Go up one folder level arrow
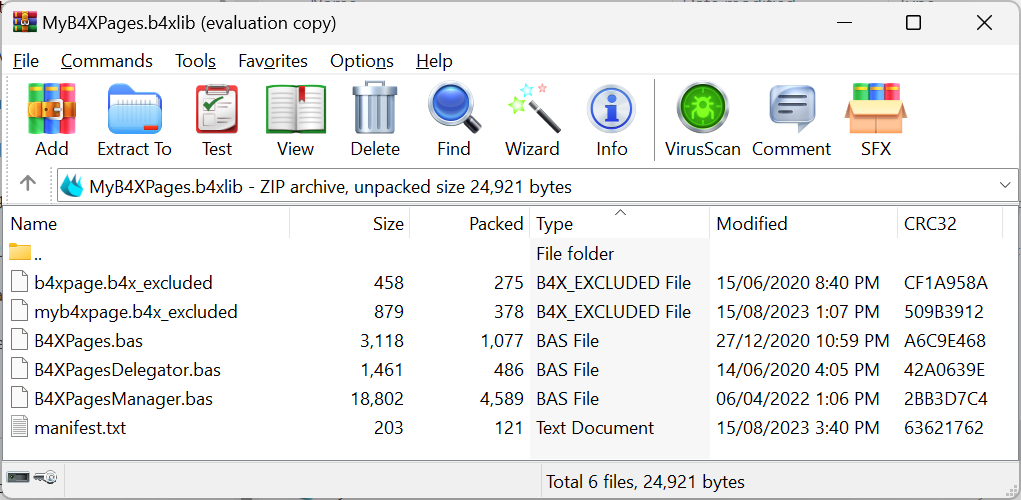This screenshot has width=1021, height=500. coord(28,185)
